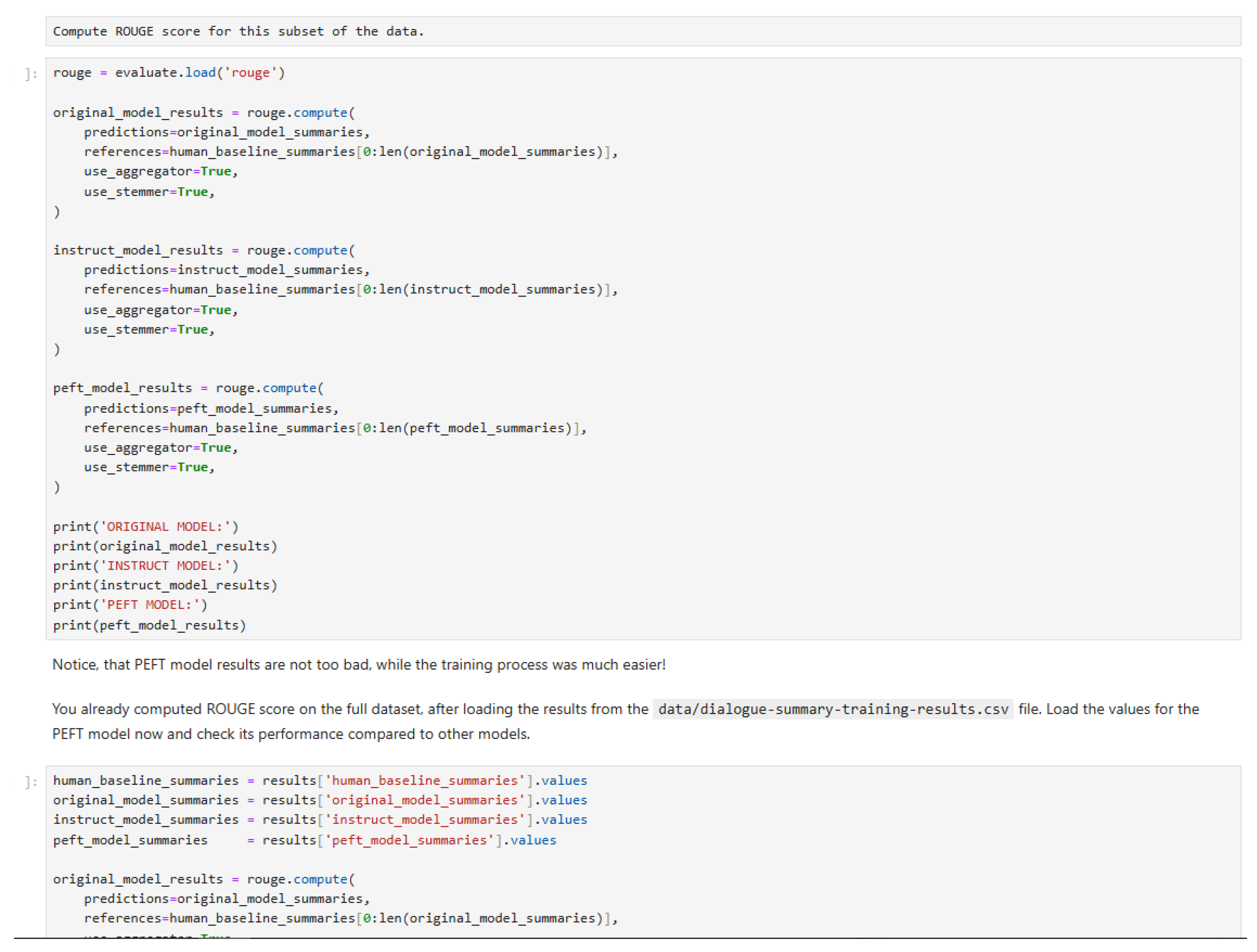Click the print(peft_model_results) line
The width and height of the screenshot is (1257, 952).
(x=150, y=625)
